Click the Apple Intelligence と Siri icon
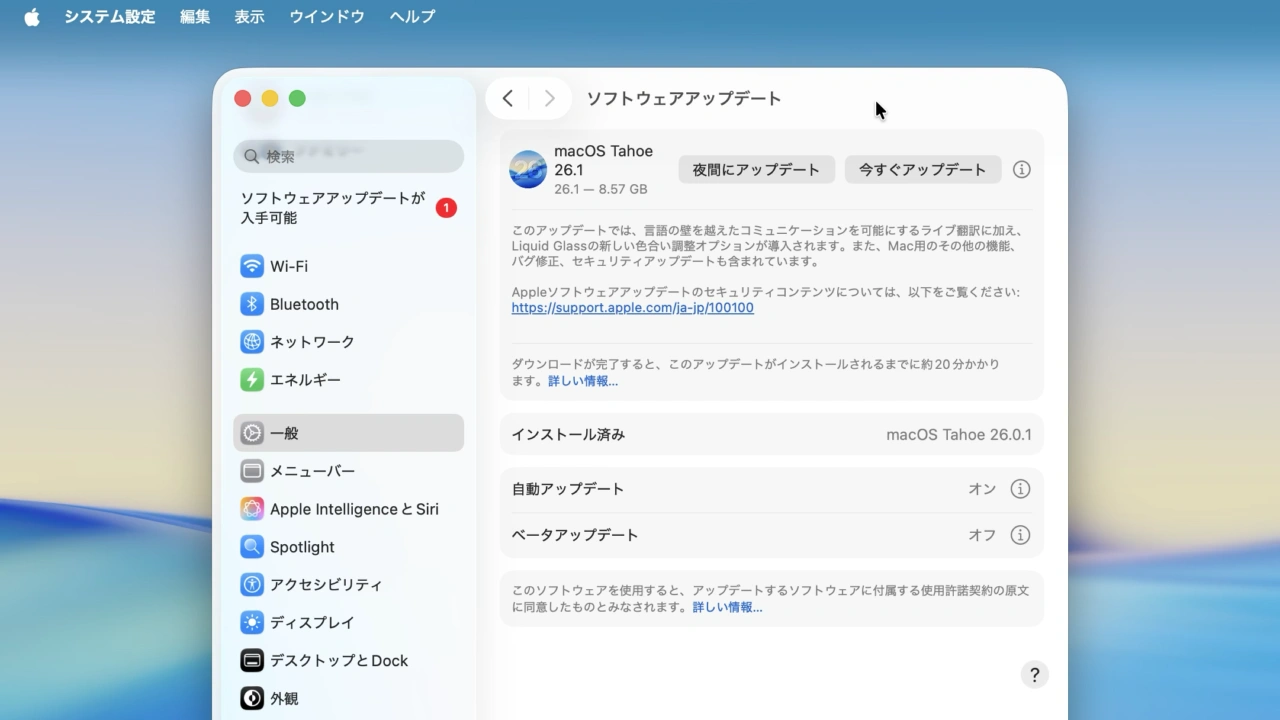This screenshot has height=720, width=1280. (251, 509)
